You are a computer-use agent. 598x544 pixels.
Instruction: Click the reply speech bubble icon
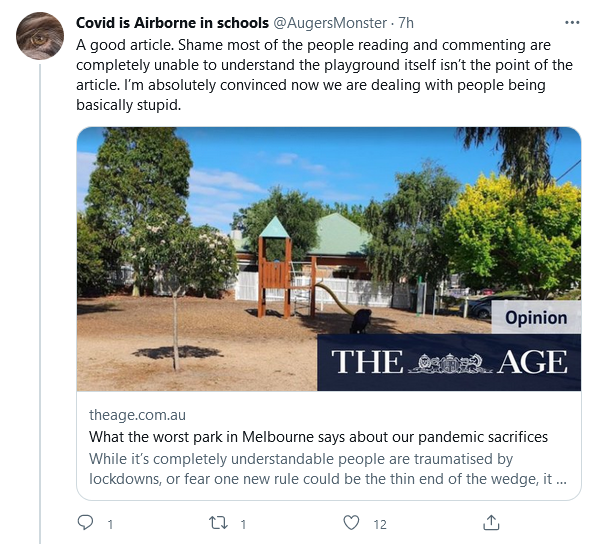pyautogui.click(x=85, y=523)
